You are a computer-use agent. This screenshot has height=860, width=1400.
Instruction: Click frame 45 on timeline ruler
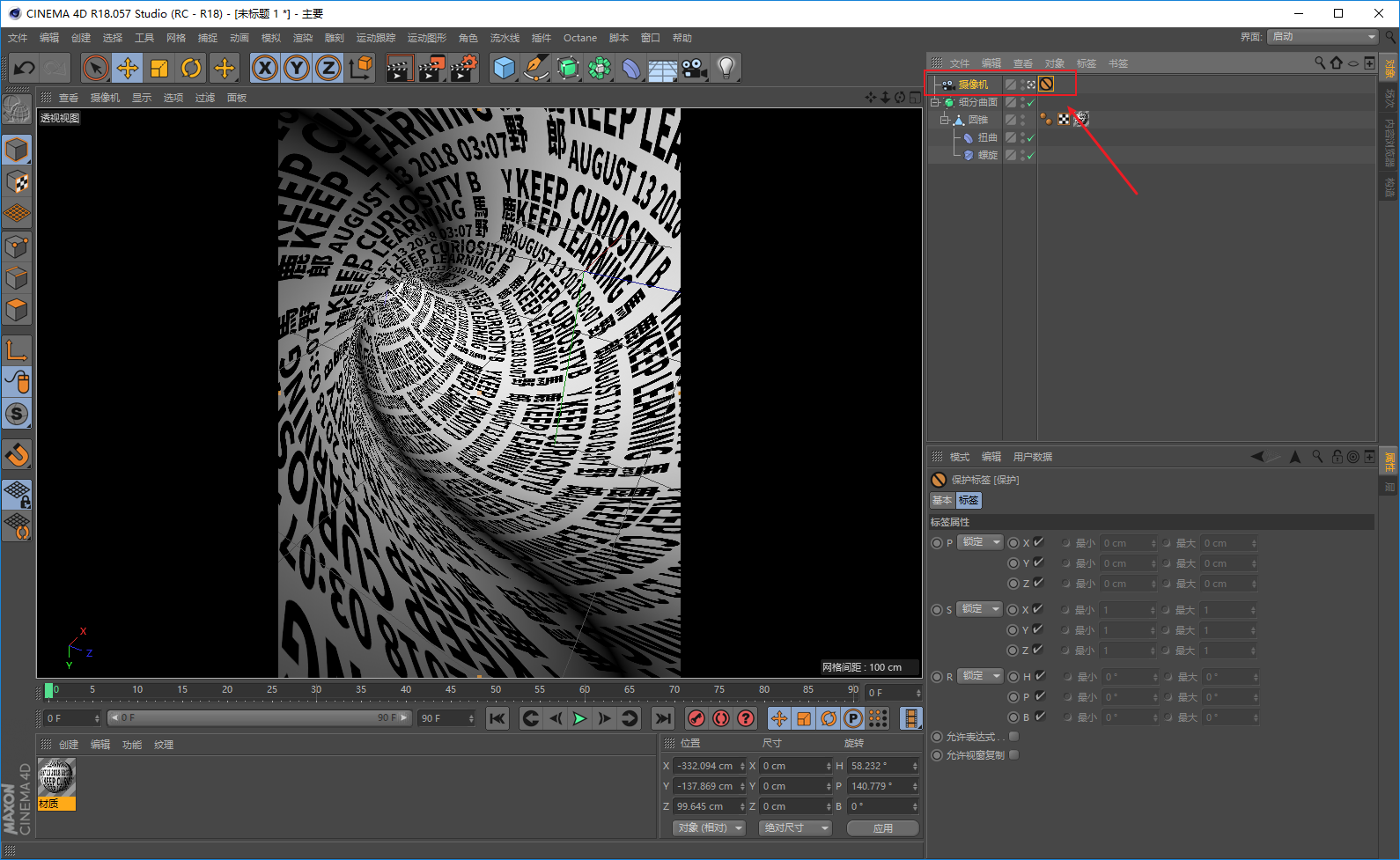450,690
